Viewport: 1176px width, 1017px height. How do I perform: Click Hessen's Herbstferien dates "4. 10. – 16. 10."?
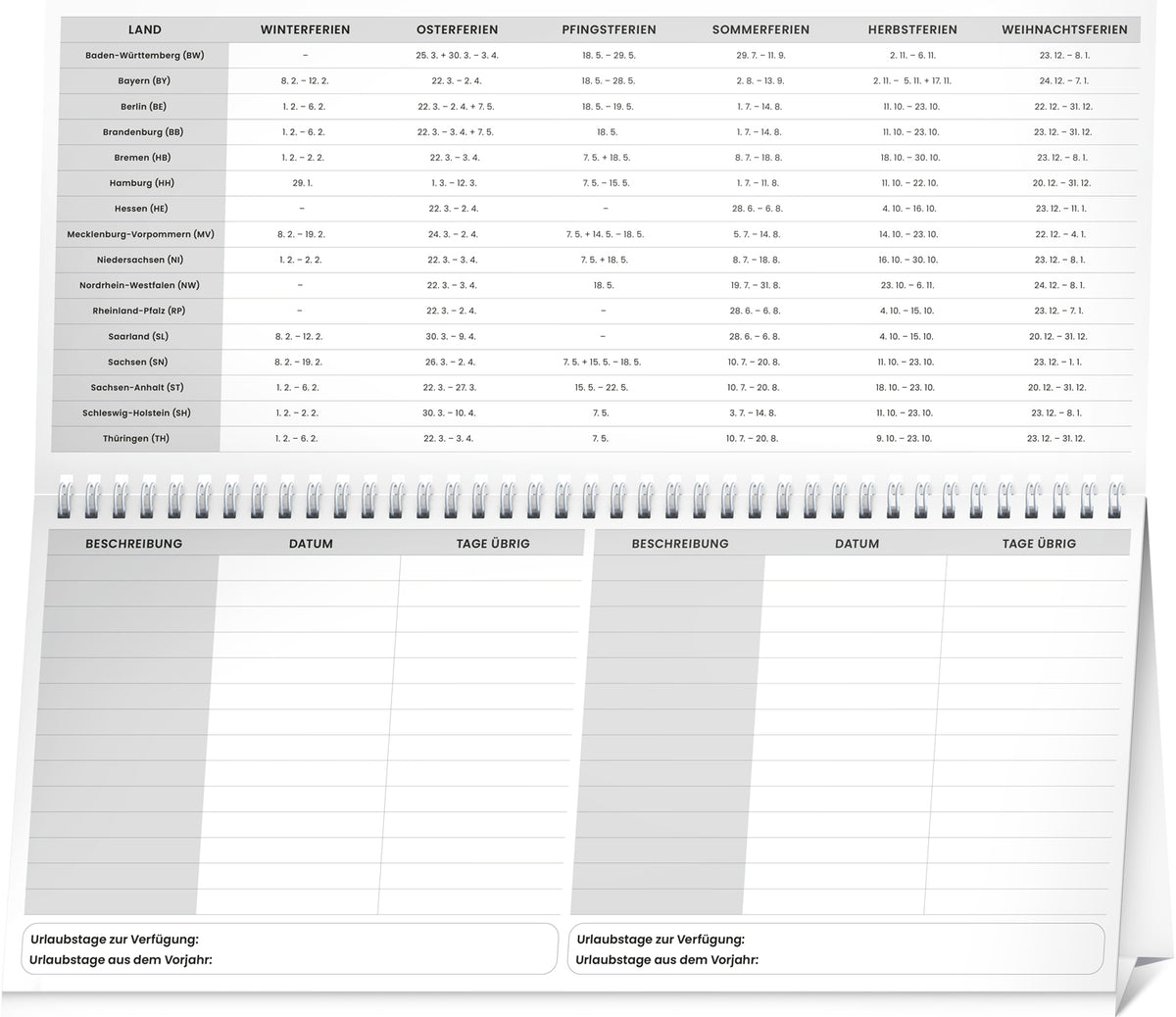pos(909,209)
